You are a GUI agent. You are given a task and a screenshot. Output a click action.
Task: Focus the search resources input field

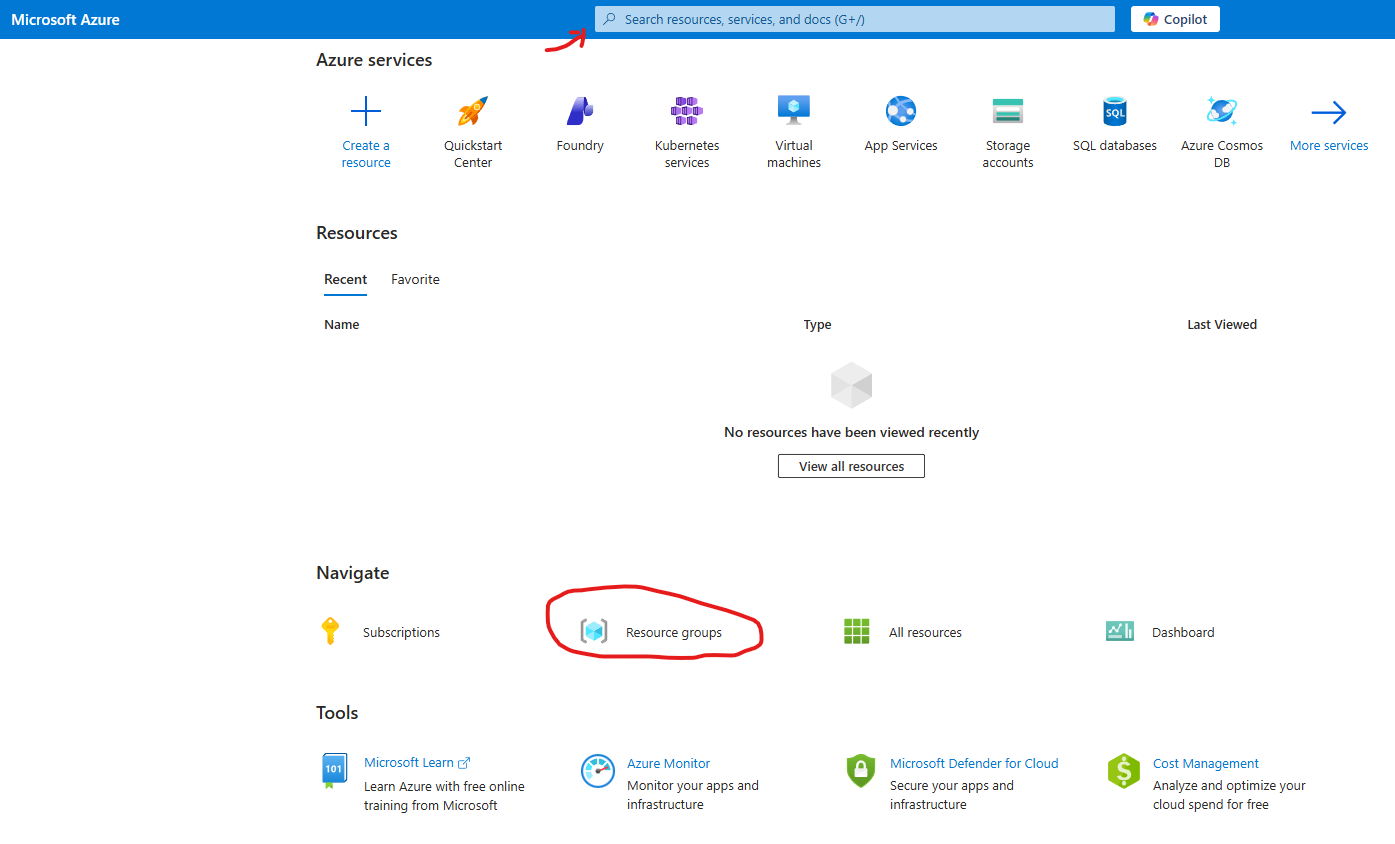pyautogui.click(x=855, y=19)
